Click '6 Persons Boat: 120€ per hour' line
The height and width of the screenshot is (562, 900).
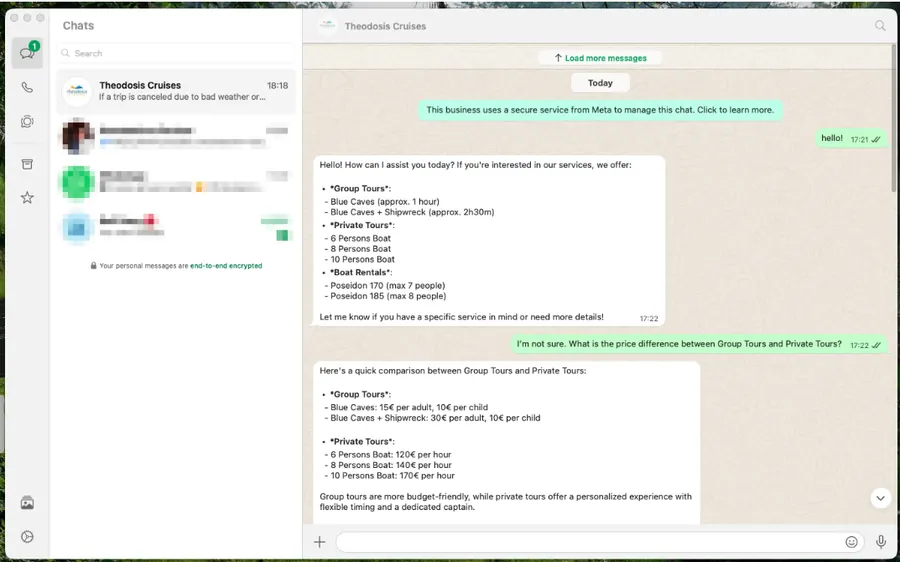pos(387,455)
